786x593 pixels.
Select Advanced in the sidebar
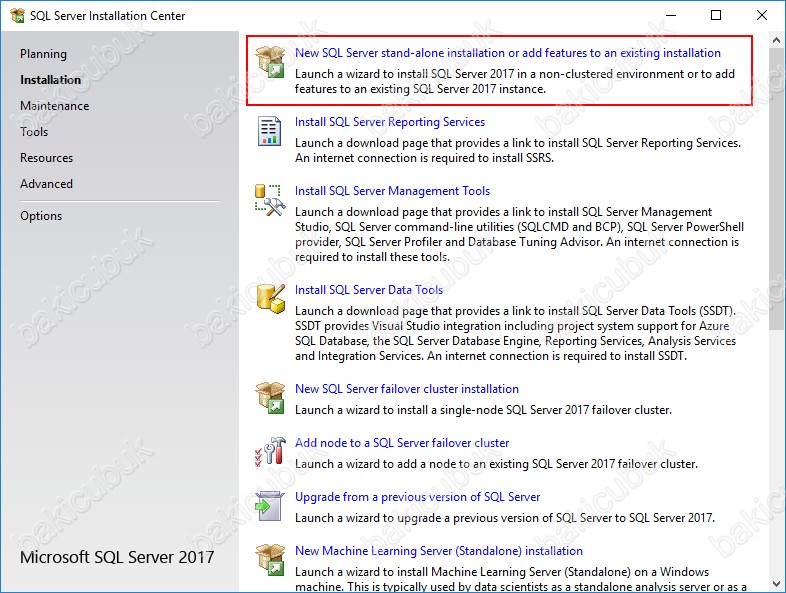[x=46, y=184]
